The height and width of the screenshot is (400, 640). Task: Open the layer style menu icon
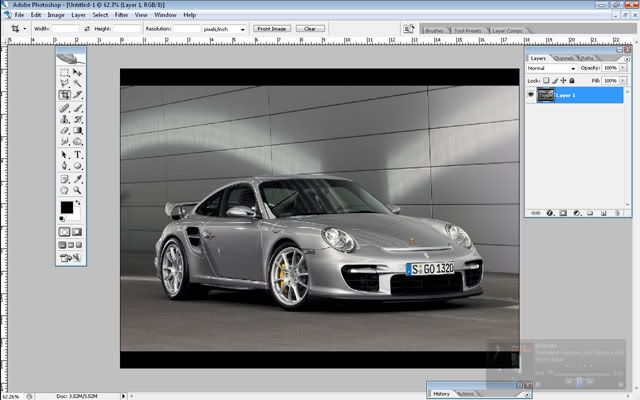[x=550, y=213]
